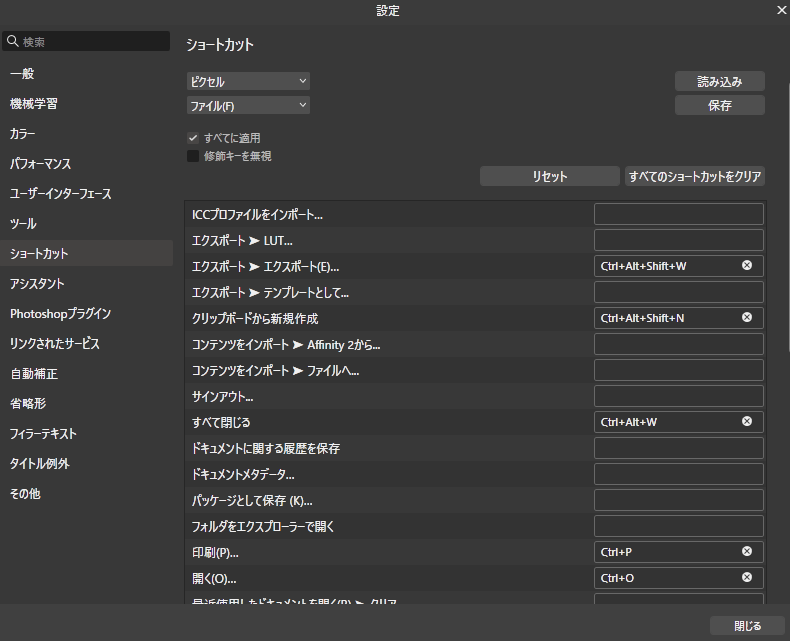Enable the 修飾キーを無視 checkbox
This screenshot has width=790, height=641.
click(x=193, y=156)
